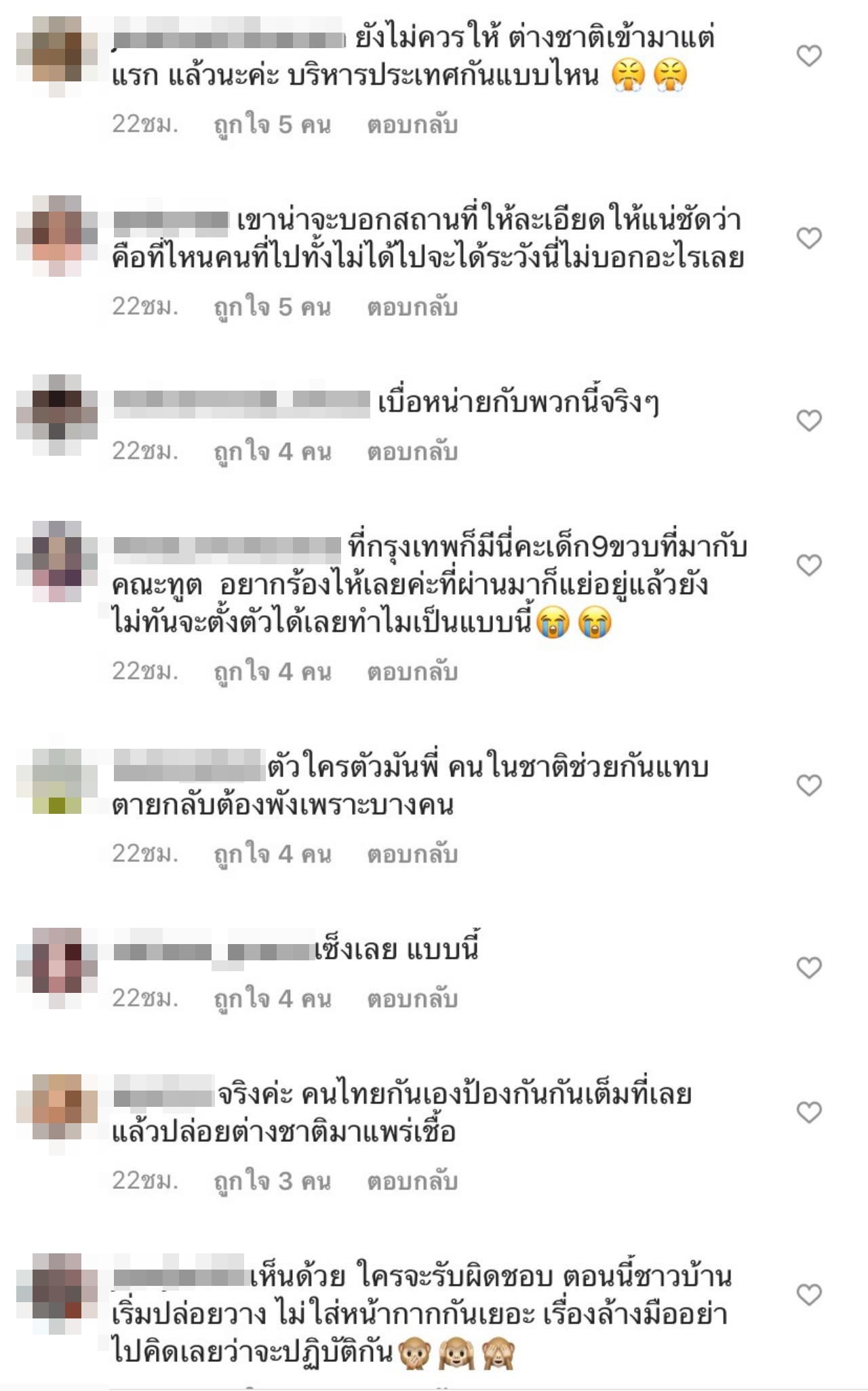
Task: Like the comment about ต่างชาติเข้ามาแต่แรก
Action: [808, 56]
